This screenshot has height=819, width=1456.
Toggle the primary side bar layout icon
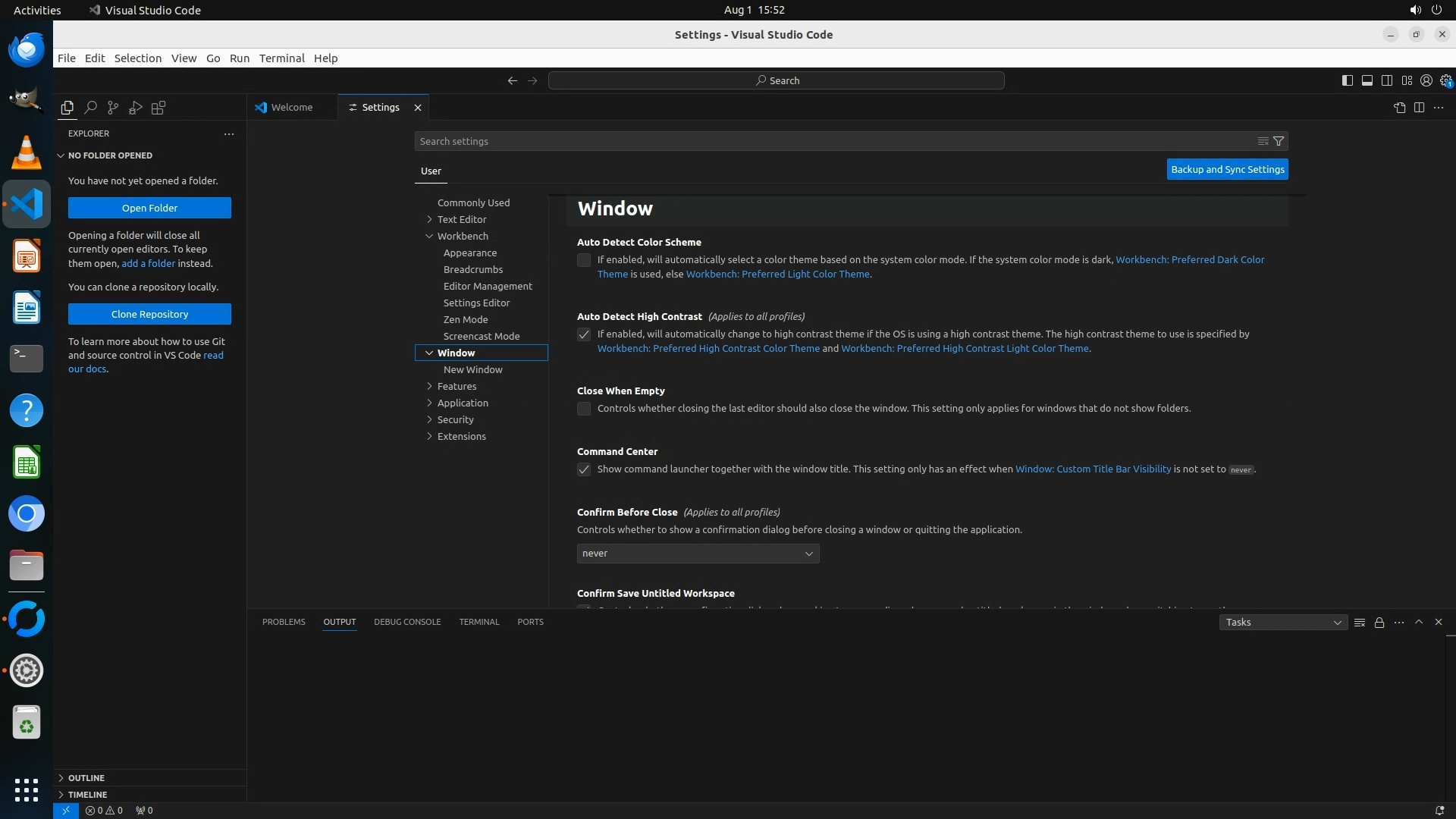[x=1348, y=80]
